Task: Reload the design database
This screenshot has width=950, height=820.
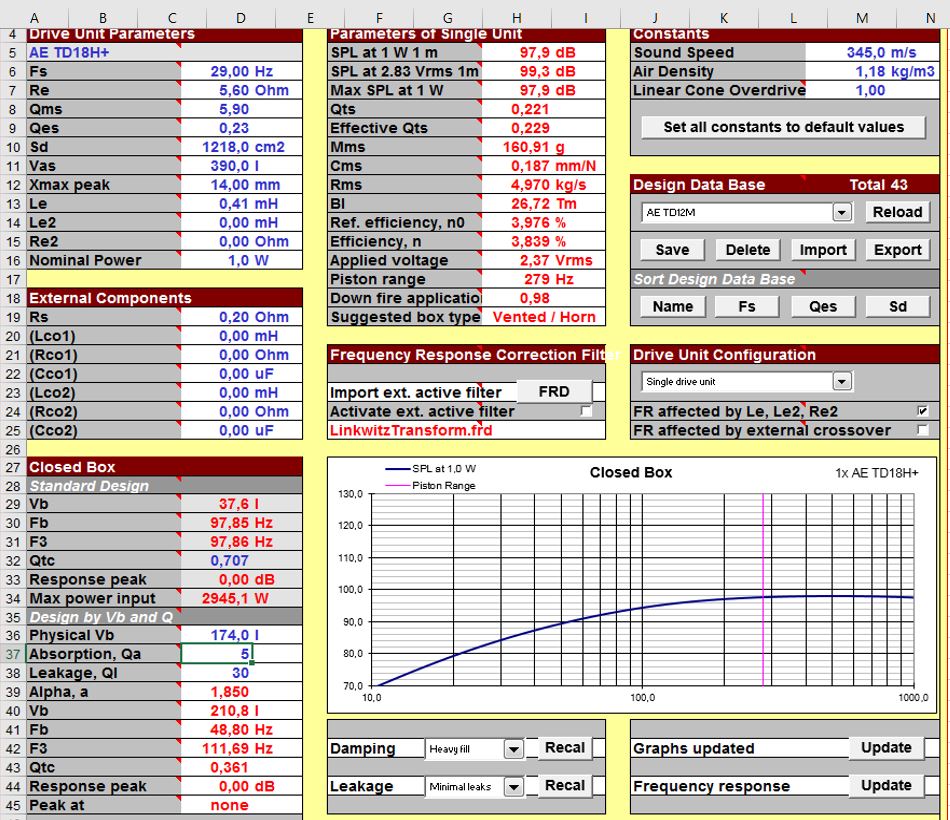Action: click(x=897, y=212)
